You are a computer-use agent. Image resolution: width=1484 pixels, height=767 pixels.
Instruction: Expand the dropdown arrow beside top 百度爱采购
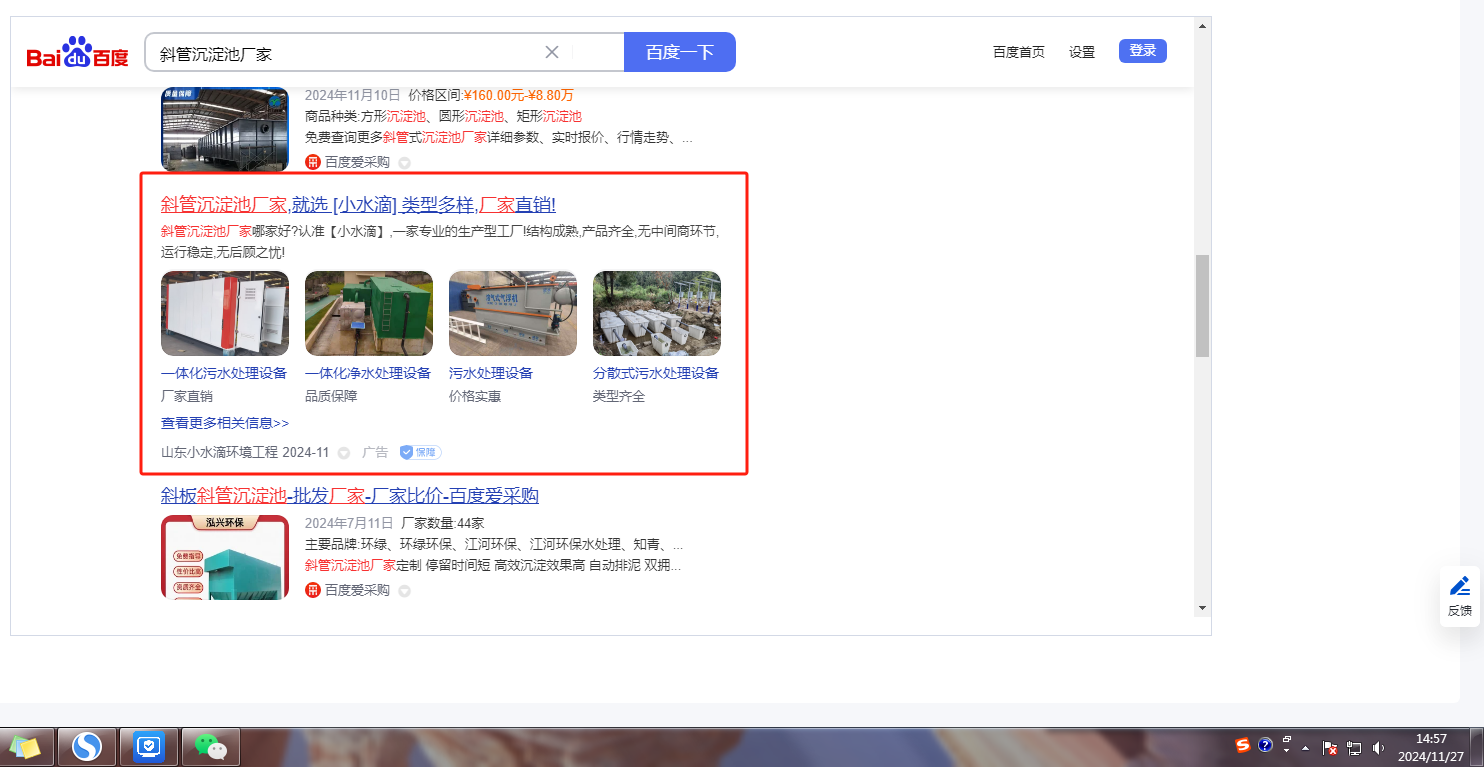(404, 163)
